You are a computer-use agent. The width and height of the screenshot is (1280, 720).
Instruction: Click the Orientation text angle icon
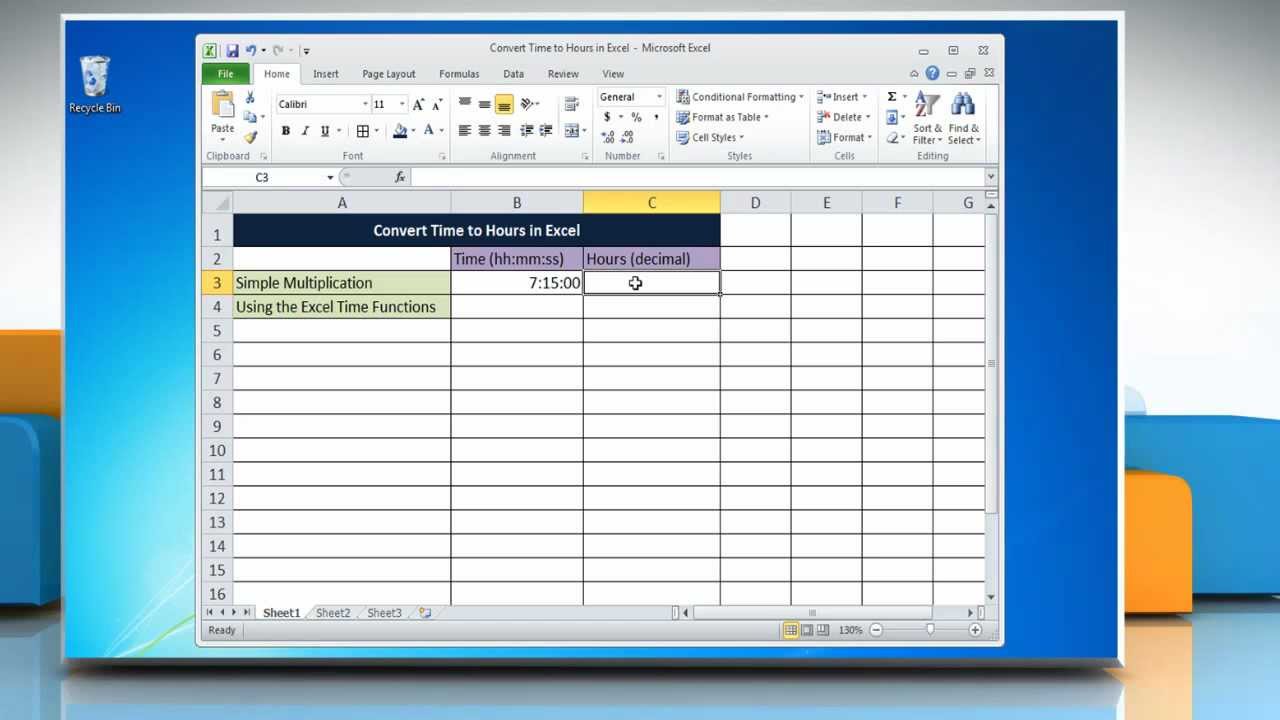point(527,104)
